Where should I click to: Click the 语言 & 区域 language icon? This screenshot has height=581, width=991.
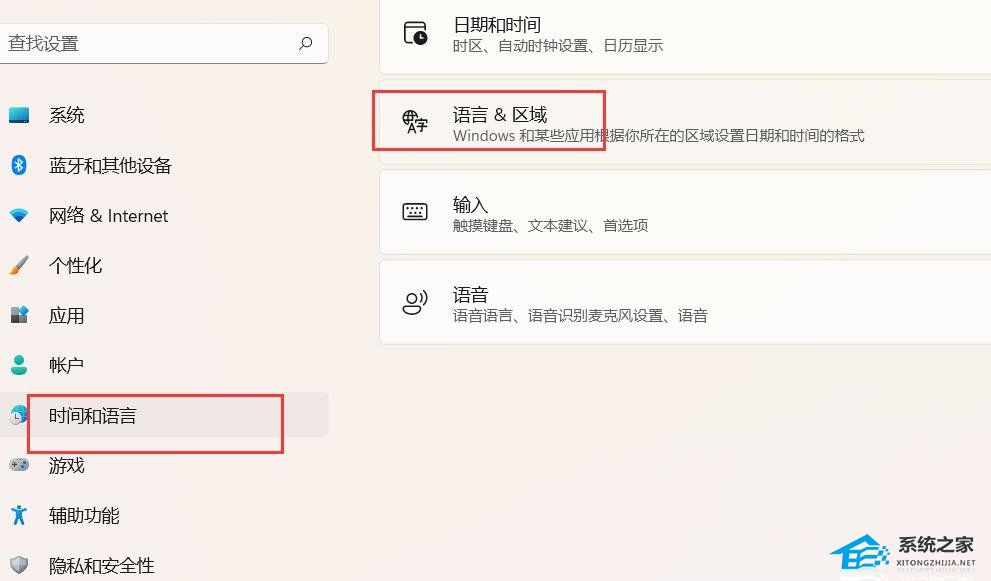[x=415, y=121]
